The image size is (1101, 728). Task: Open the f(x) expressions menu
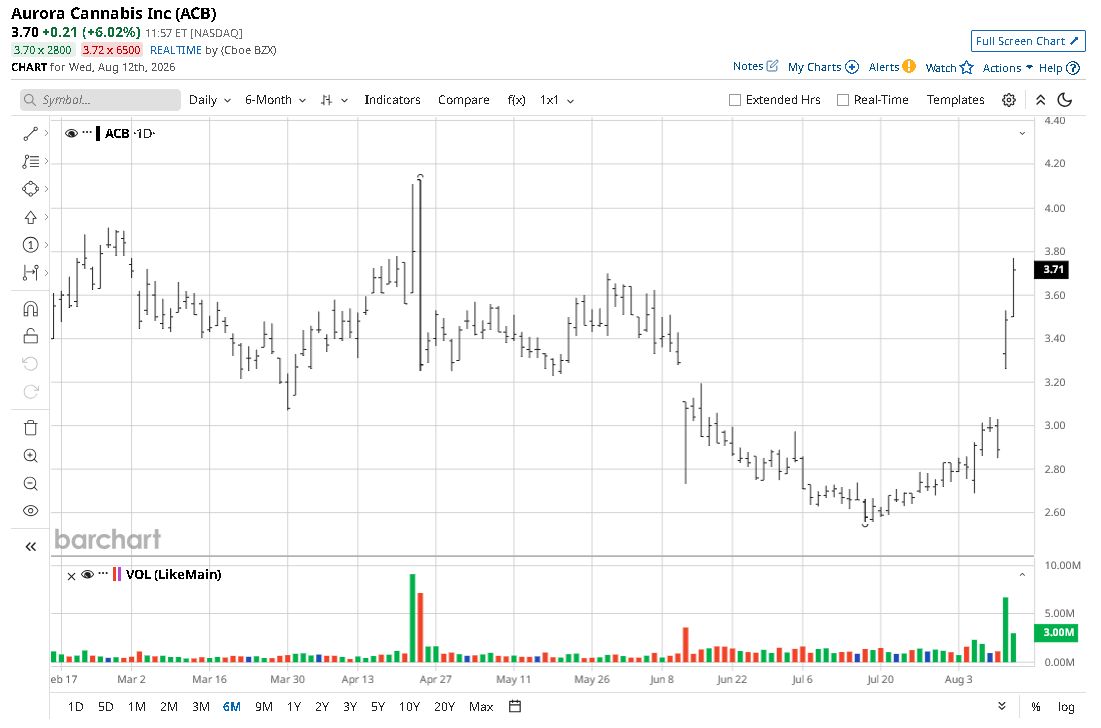pos(516,100)
